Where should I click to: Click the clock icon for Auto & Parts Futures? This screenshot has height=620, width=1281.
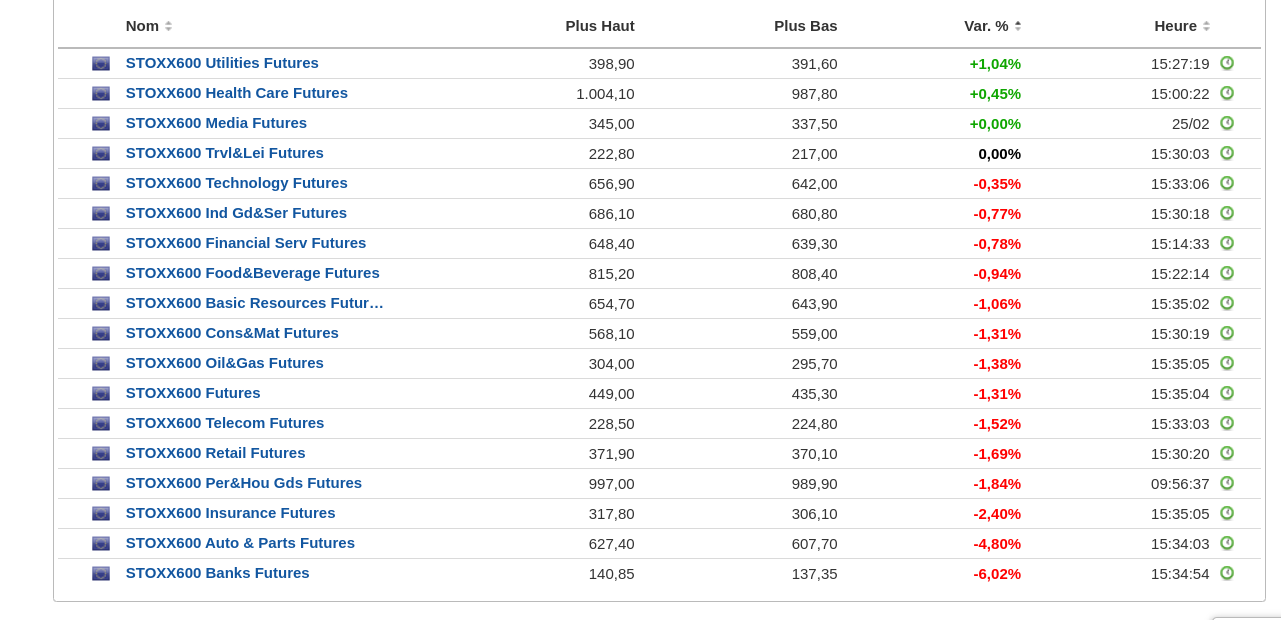(1227, 543)
